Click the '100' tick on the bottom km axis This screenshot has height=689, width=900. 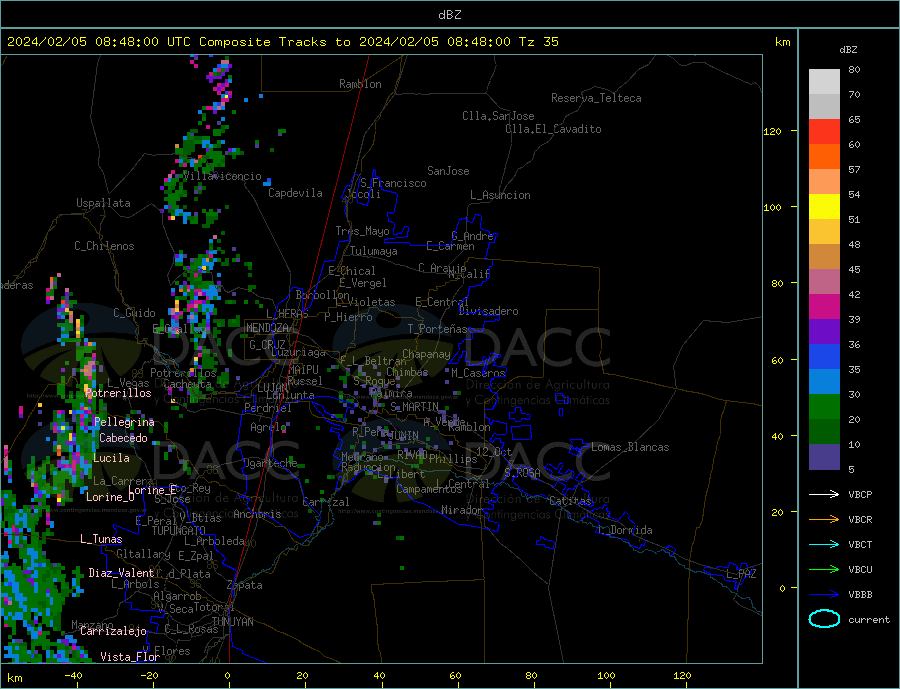tap(606, 676)
